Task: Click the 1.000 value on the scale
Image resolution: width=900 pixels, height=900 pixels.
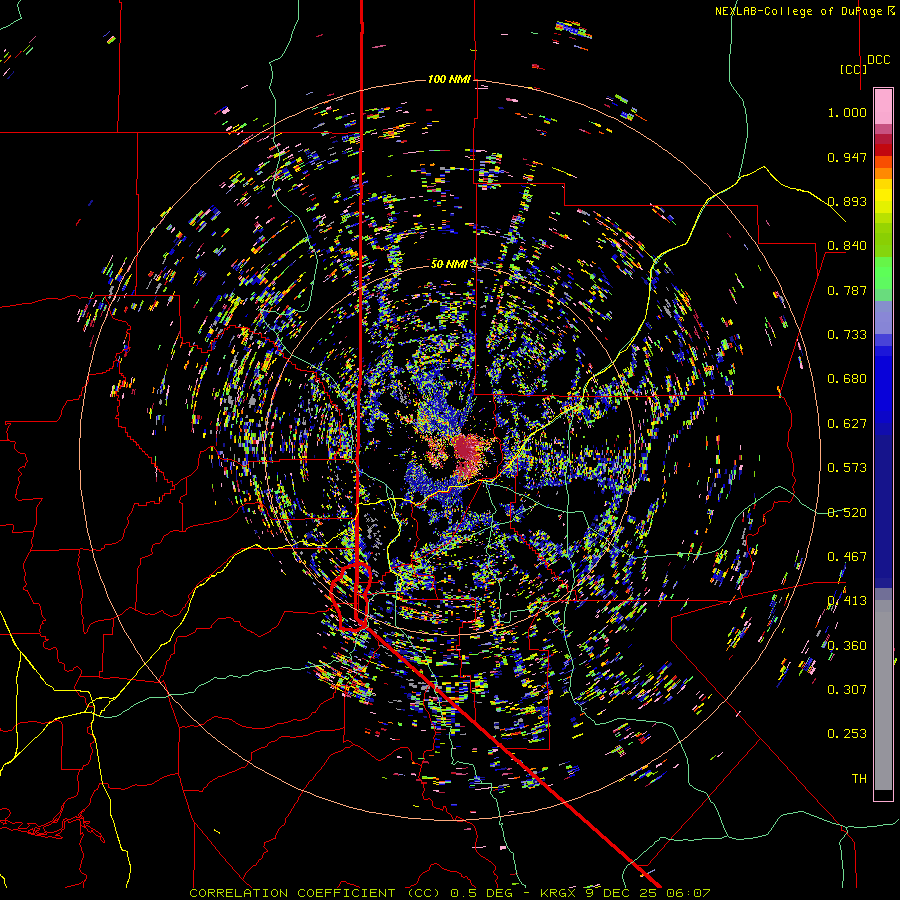Action: tap(847, 112)
